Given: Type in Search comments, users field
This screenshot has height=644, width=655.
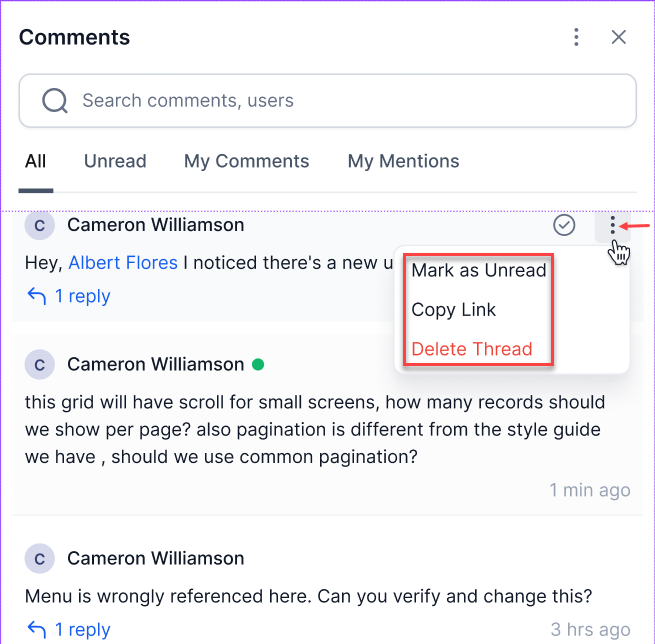Looking at the screenshot, I should pos(340,100).
